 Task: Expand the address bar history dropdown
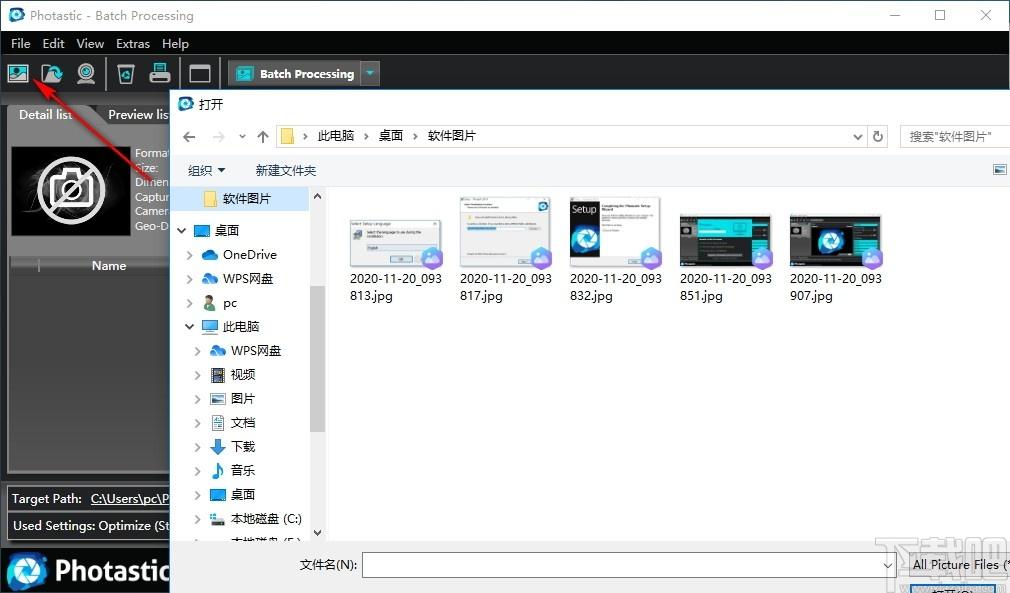point(857,136)
